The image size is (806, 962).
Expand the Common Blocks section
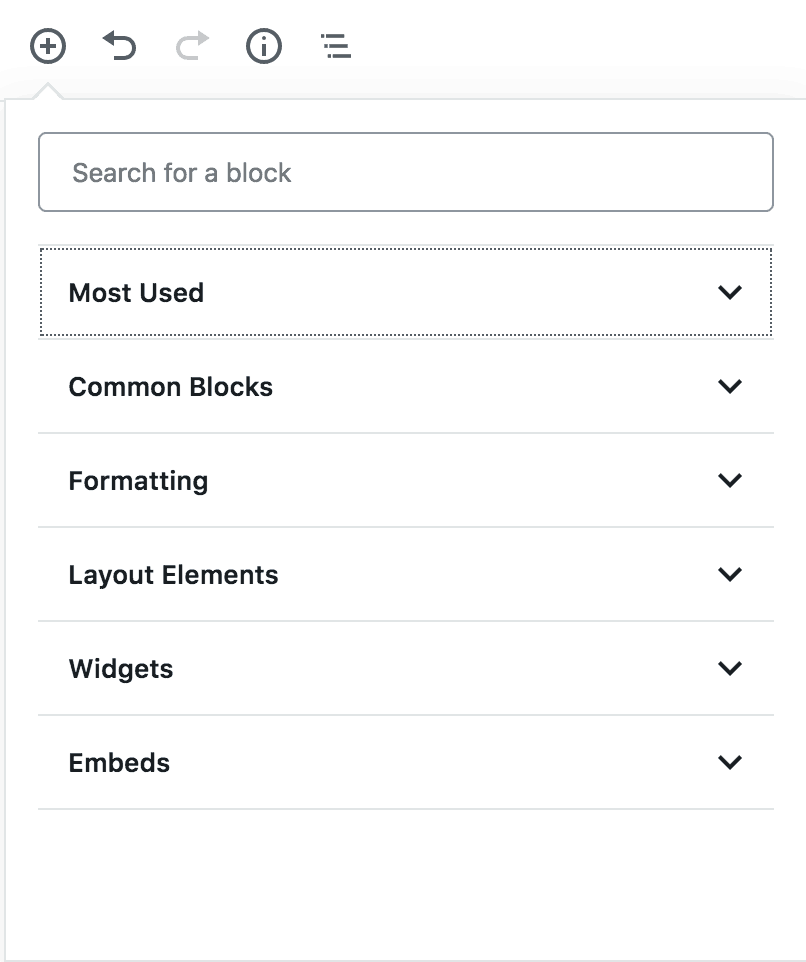(x=405, y=387)
